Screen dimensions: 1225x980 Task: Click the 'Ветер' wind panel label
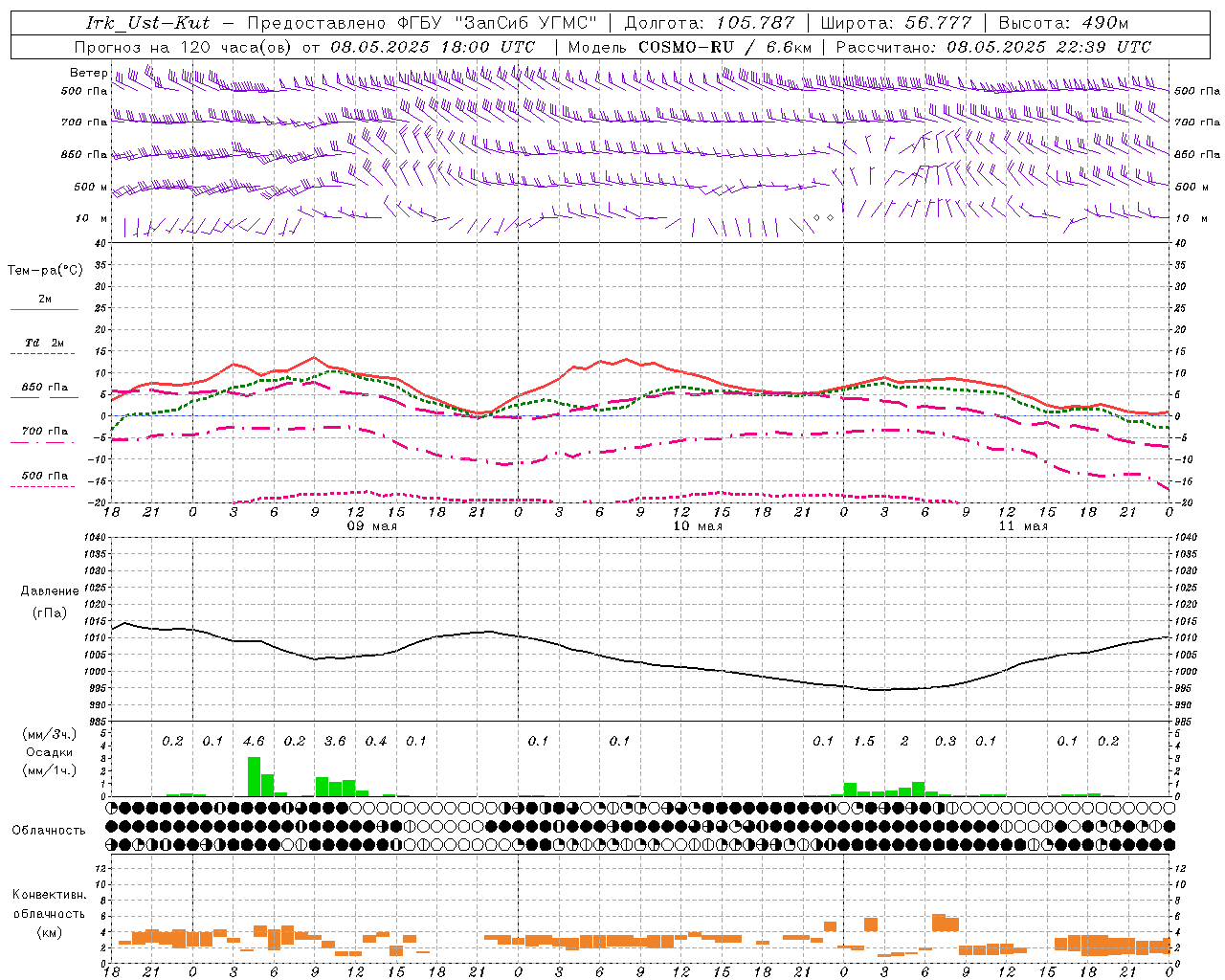point(89,73)
